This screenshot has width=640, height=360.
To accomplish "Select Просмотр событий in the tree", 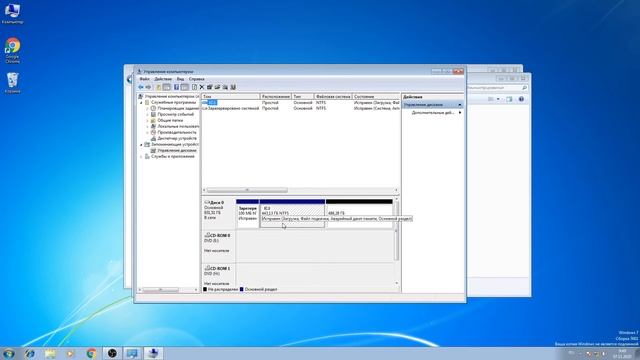I will tap(176, 115).
